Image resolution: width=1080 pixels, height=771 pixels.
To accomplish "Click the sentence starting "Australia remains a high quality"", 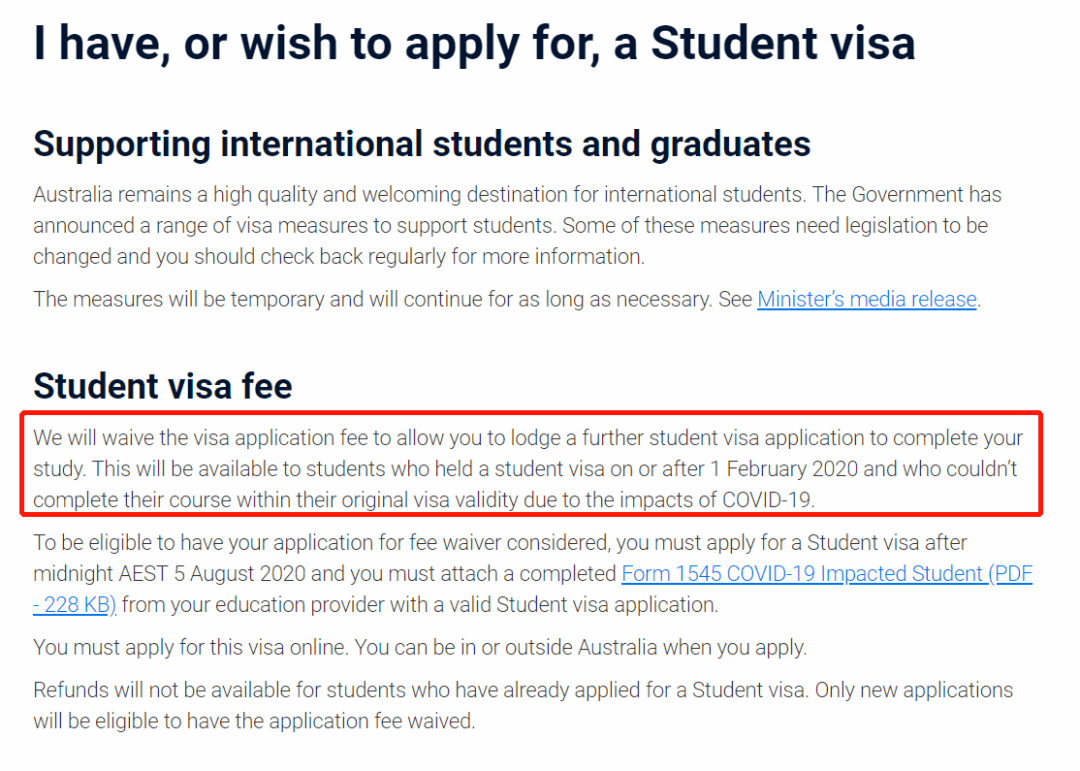I will pyautogui.click(x=418, y=195).
